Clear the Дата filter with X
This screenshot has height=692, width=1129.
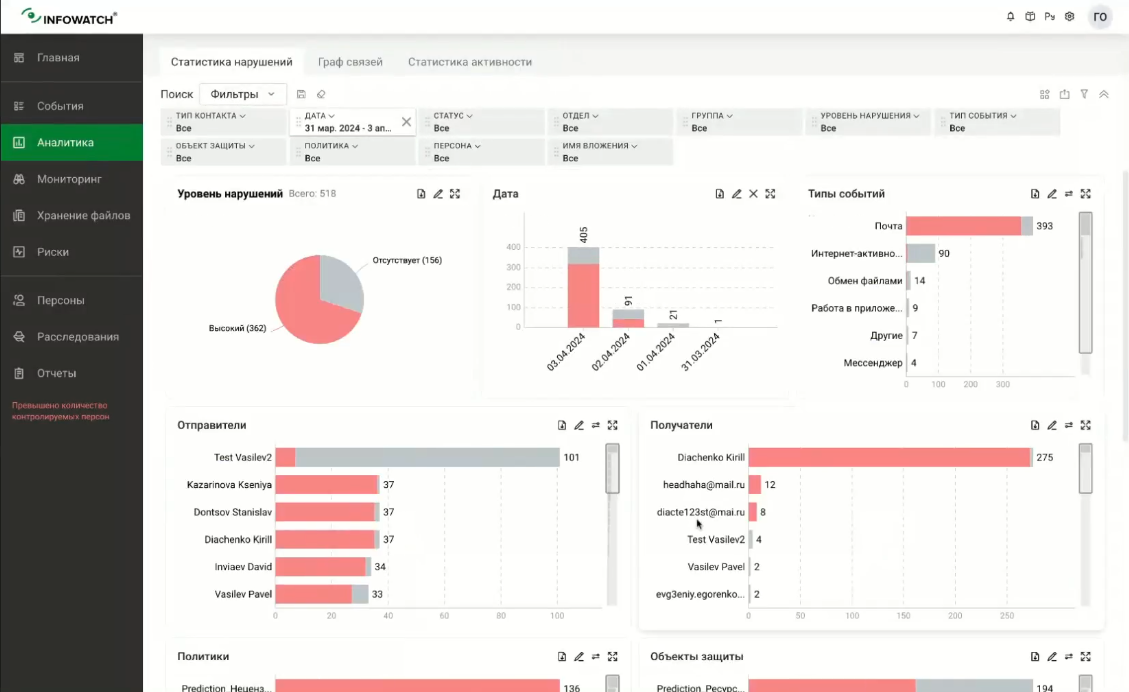pos(406,122)
